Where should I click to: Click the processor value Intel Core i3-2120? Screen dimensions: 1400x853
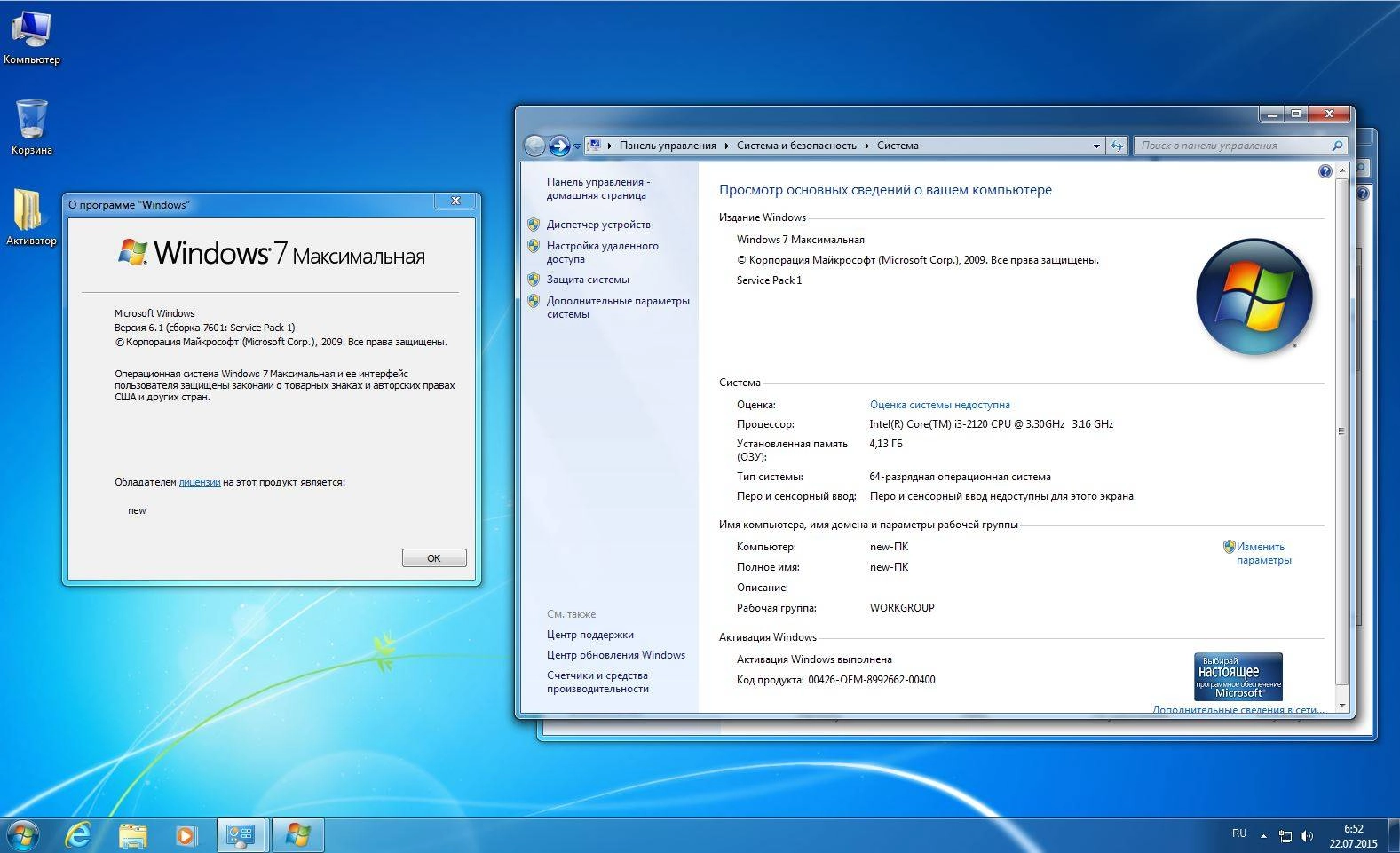tap(991, 424)
